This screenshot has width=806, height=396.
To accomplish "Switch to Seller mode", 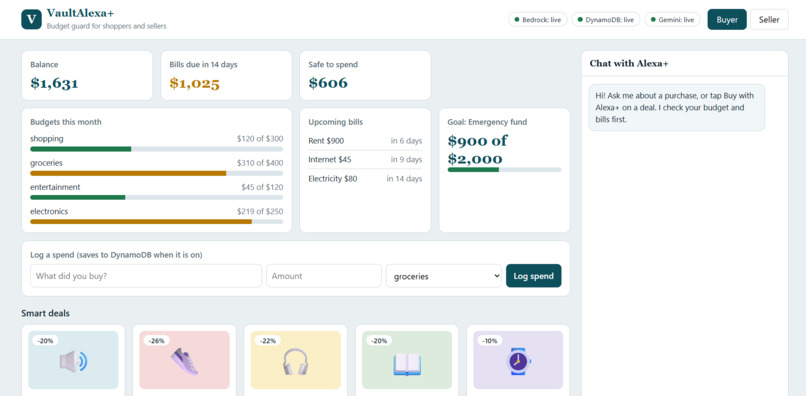I will tap(769, 20).
